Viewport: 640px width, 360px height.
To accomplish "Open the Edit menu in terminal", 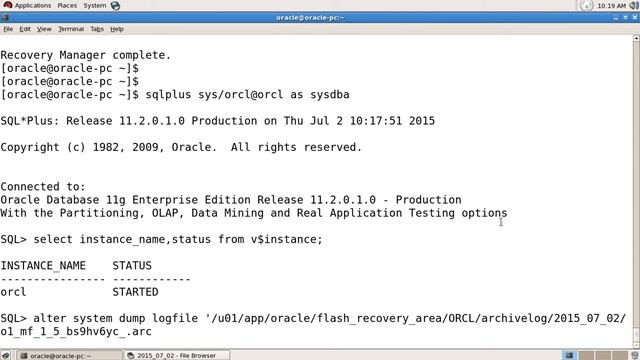I will click(25, 29).
